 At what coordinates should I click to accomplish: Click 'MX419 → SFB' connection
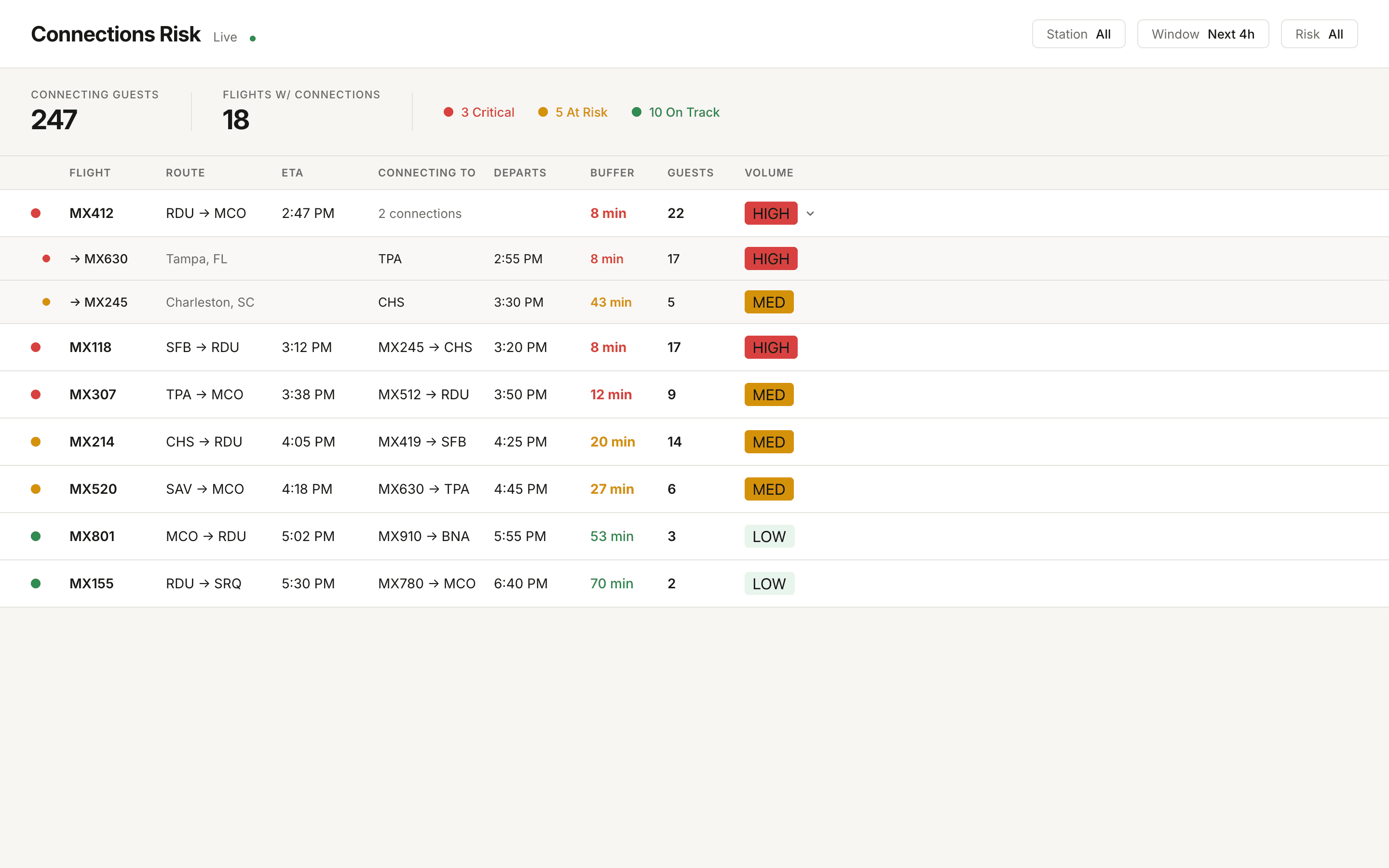point(422,441)
